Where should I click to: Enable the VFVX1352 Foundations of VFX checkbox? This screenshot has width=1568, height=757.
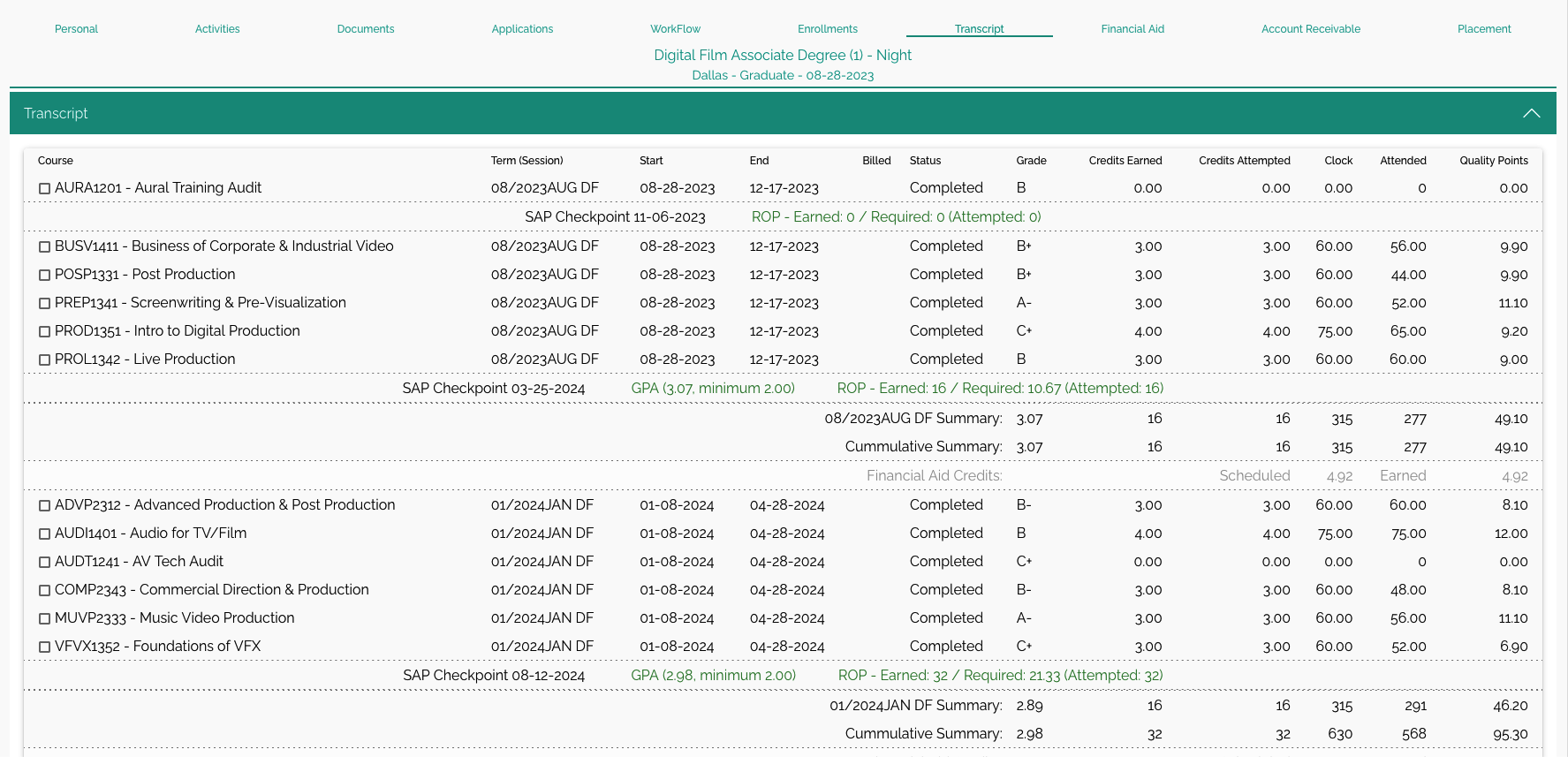point(44,647)
